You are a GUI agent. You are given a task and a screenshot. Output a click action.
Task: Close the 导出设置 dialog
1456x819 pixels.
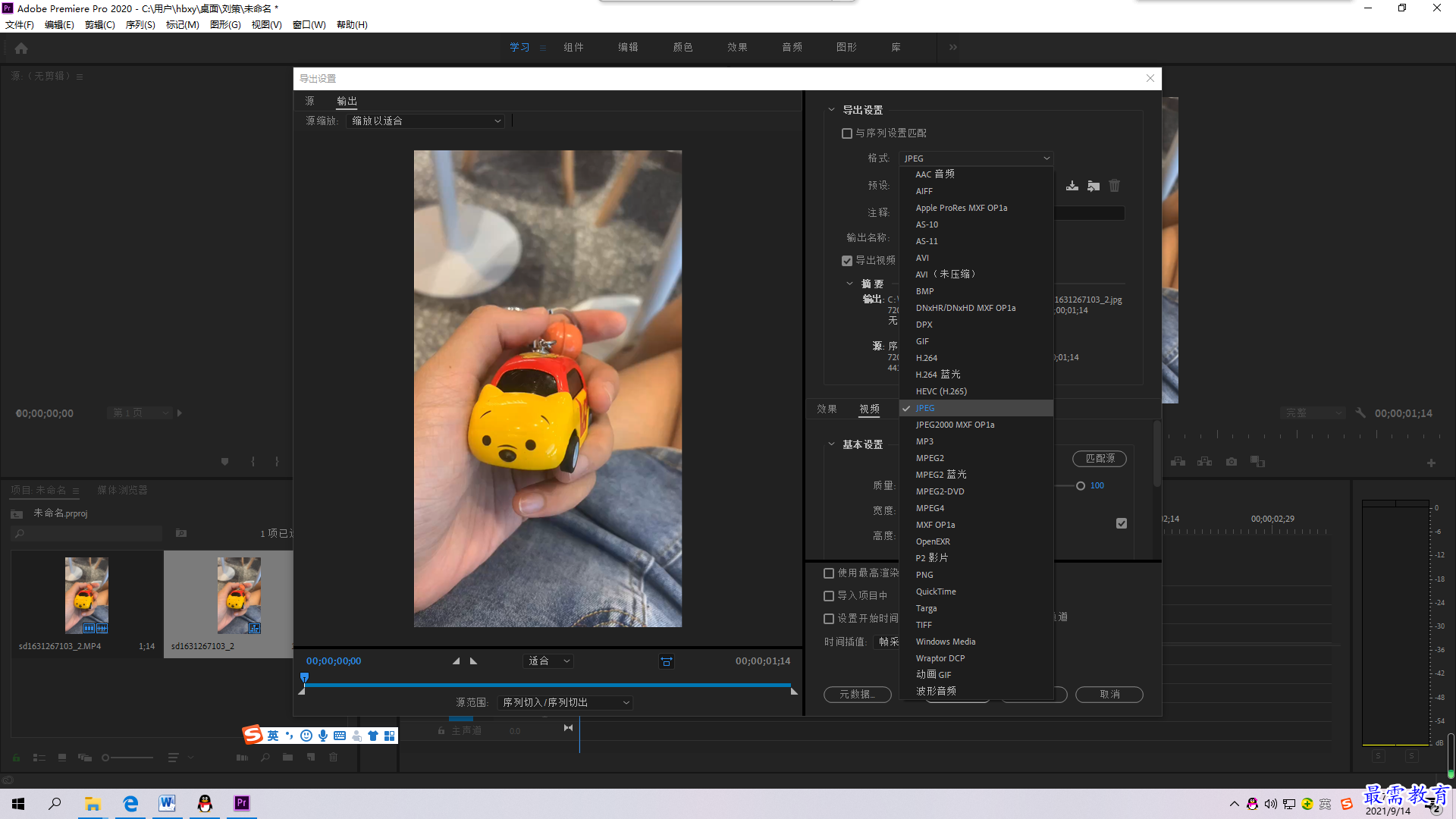[1150, 78]
